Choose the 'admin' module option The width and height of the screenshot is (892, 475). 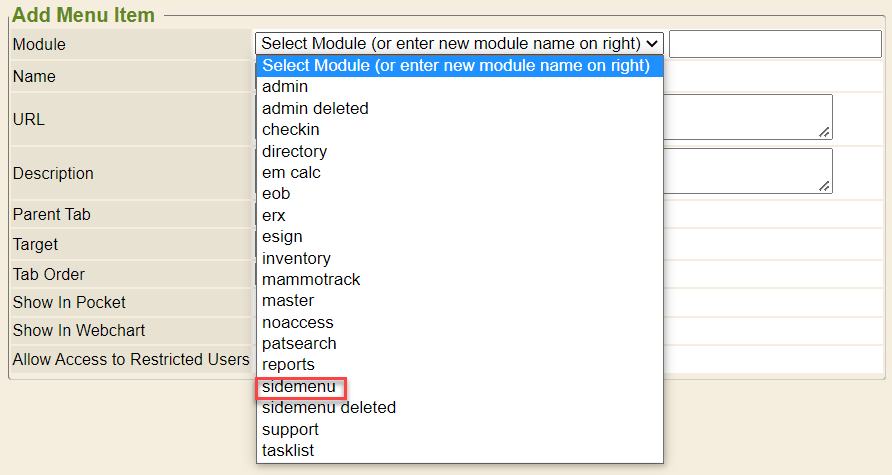(285, 87)
